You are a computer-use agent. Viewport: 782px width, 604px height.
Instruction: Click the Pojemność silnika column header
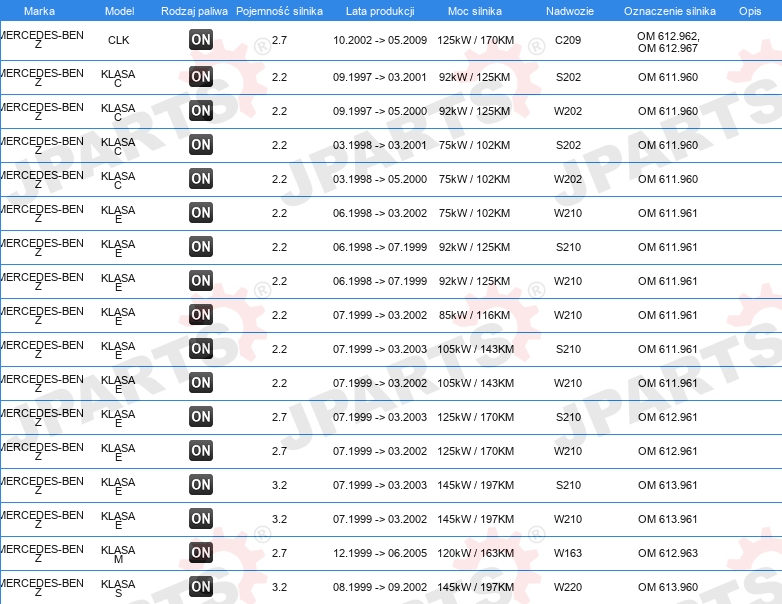click(x=279, y=11)
